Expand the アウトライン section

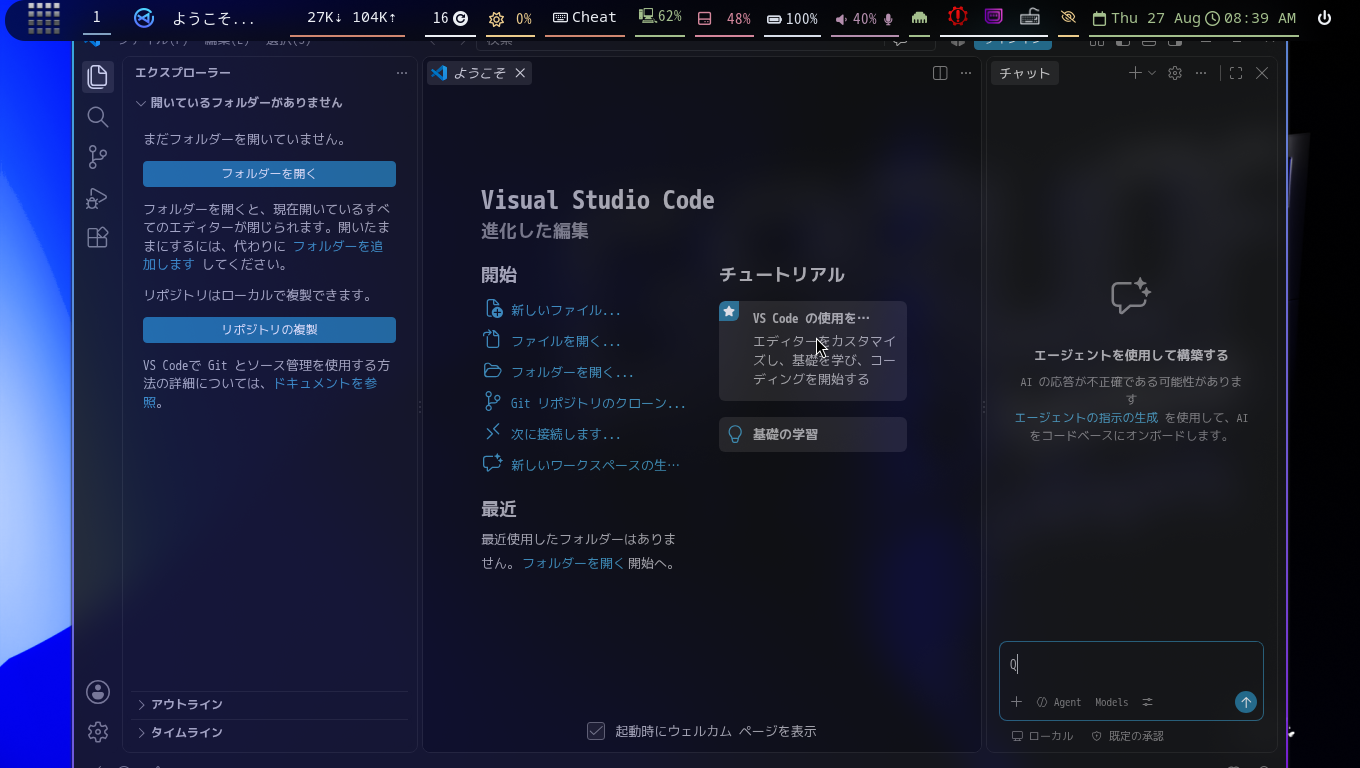pos(270,704)
